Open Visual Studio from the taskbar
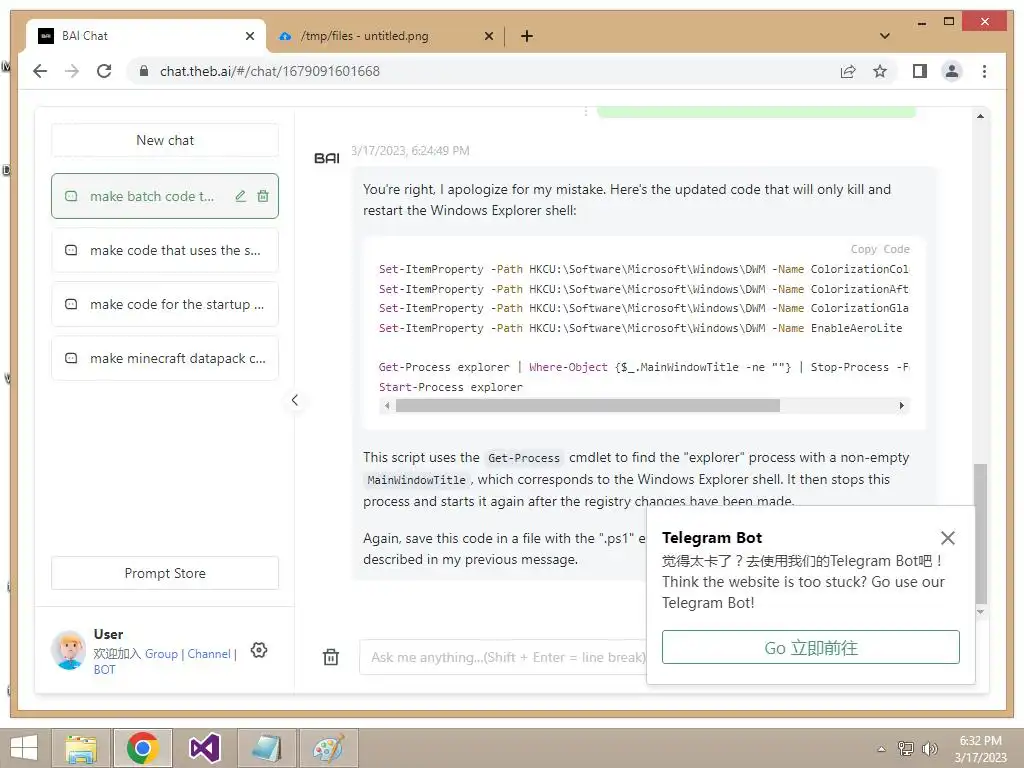This screenshot has height=768, width=1024. click(204, 748)
